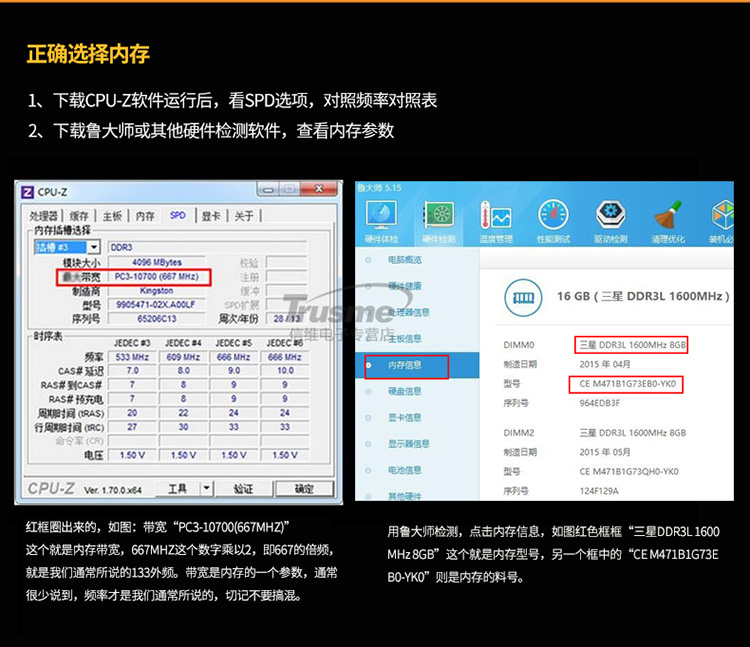The image size is (750, 647).
Task: Open 温度管理 thermometer icon
Action: point(496,215)
